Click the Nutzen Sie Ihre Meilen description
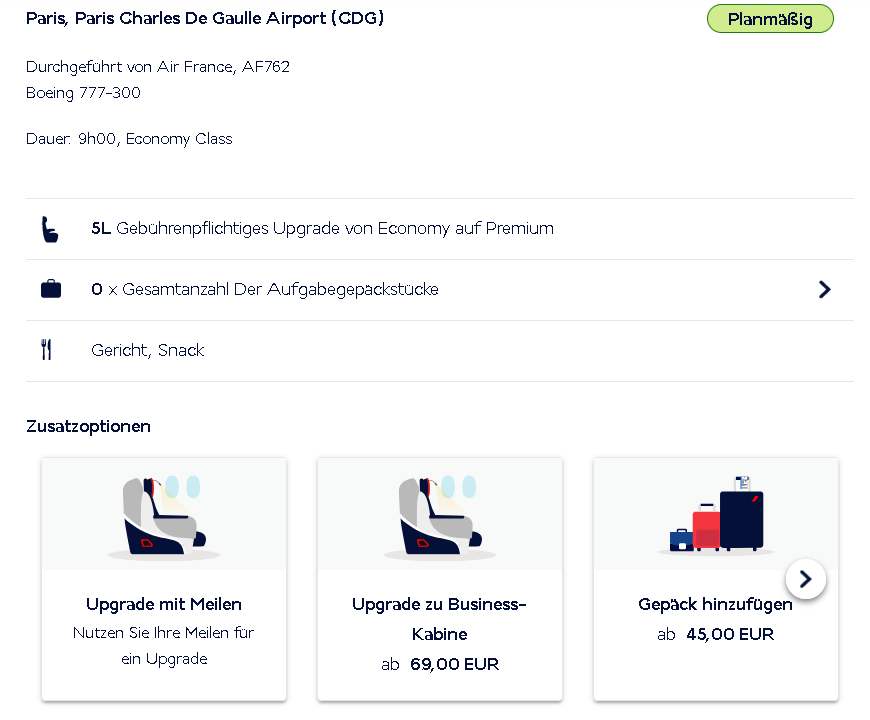The width and height of the screenshot is (870, 720). 164,646
